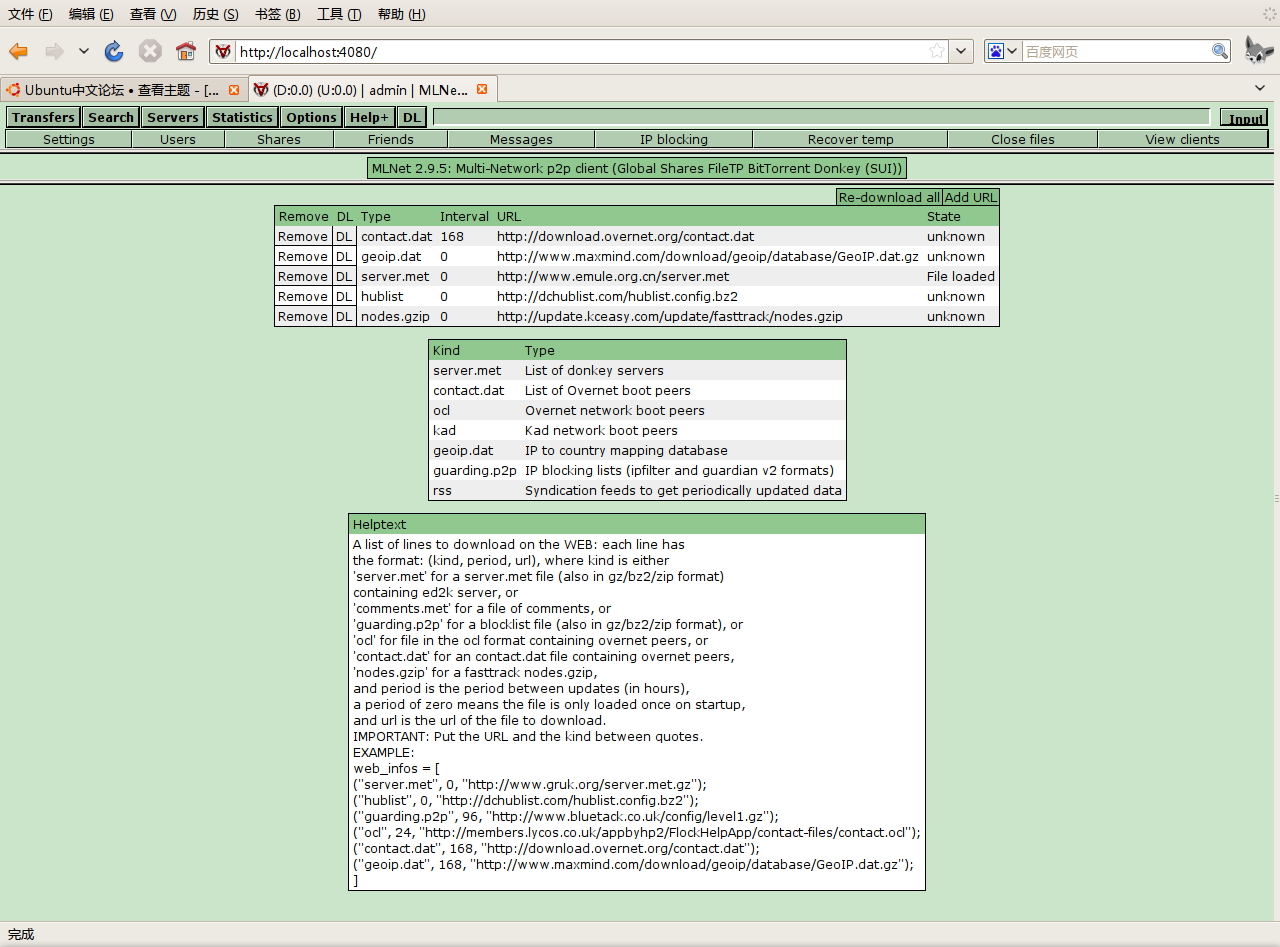Click the browser Forward arrow icon
Viewport: 1280px width, 947px height.
[54, 51]
